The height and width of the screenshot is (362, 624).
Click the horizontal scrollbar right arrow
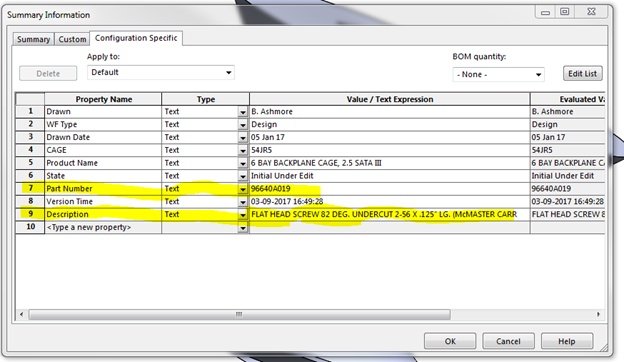pyautogui.click(x=598, y=314)
